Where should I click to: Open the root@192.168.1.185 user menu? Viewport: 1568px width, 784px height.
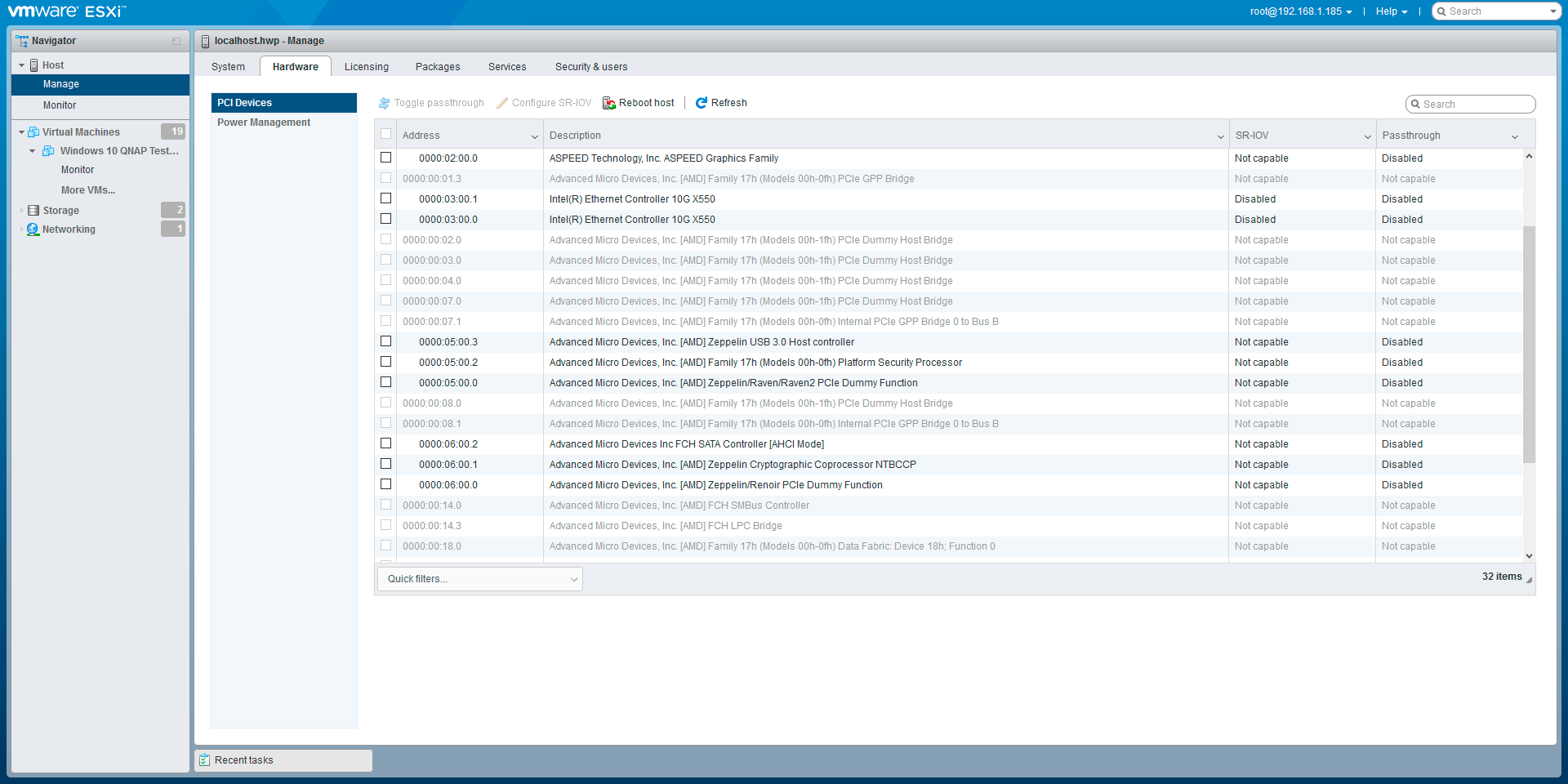tap(1301, 11)
